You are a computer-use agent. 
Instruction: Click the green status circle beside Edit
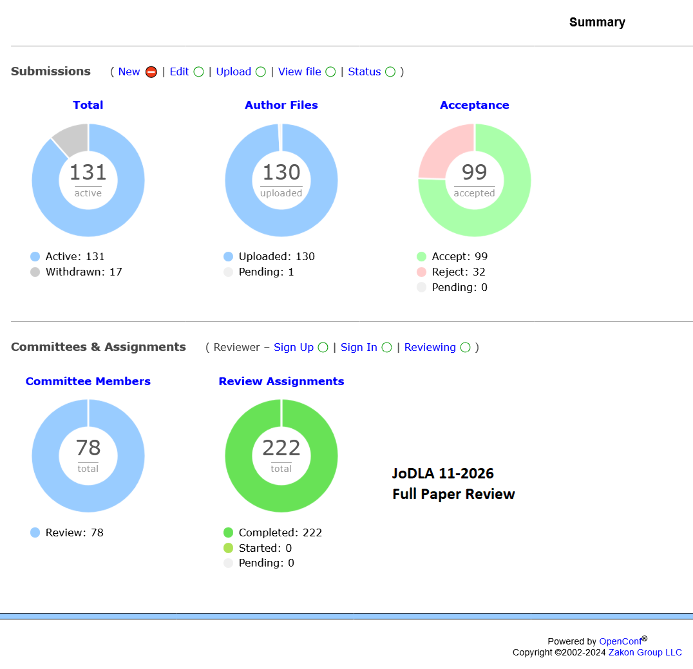point(199,72)
